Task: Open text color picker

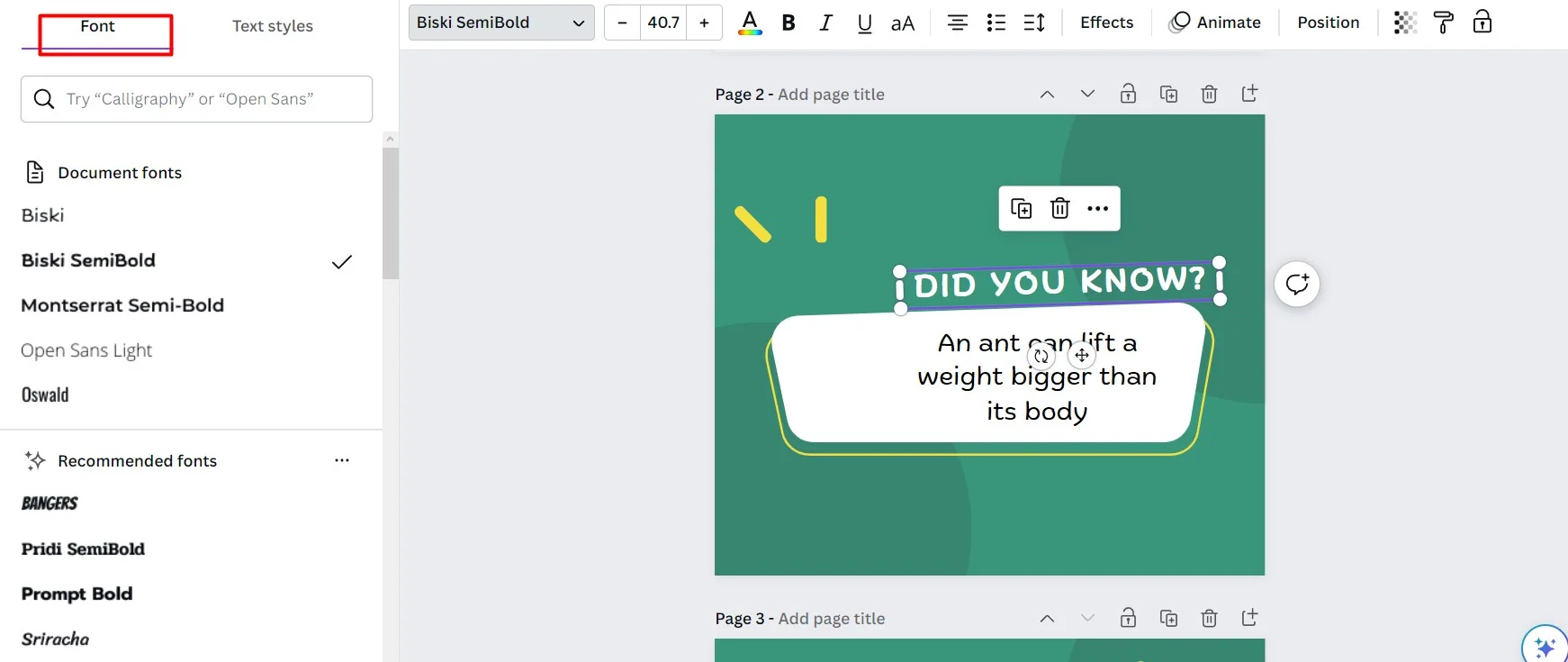Action: [750, 23]
